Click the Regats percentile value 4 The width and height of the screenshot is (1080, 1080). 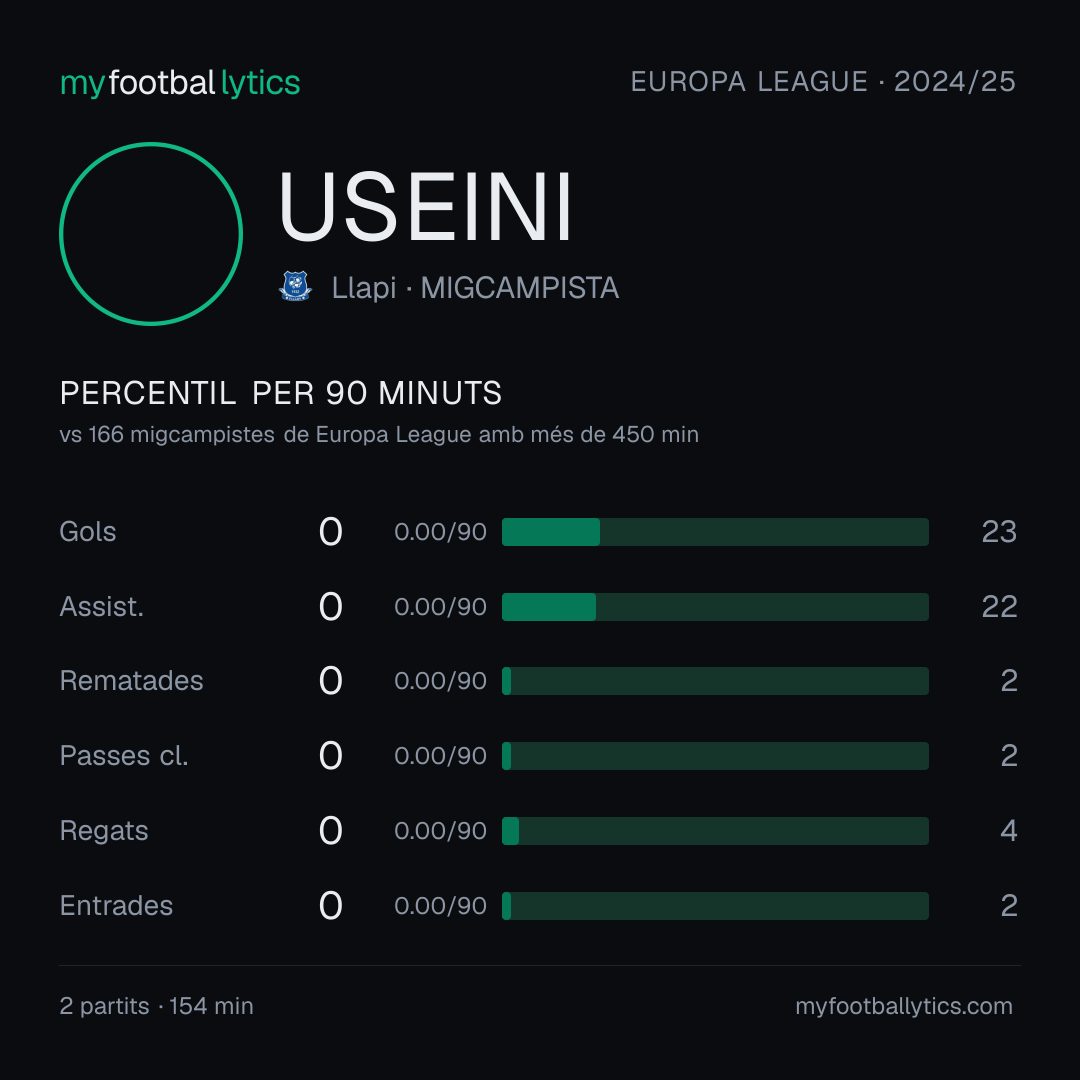pyautogui.click(x=1008, y=831)
